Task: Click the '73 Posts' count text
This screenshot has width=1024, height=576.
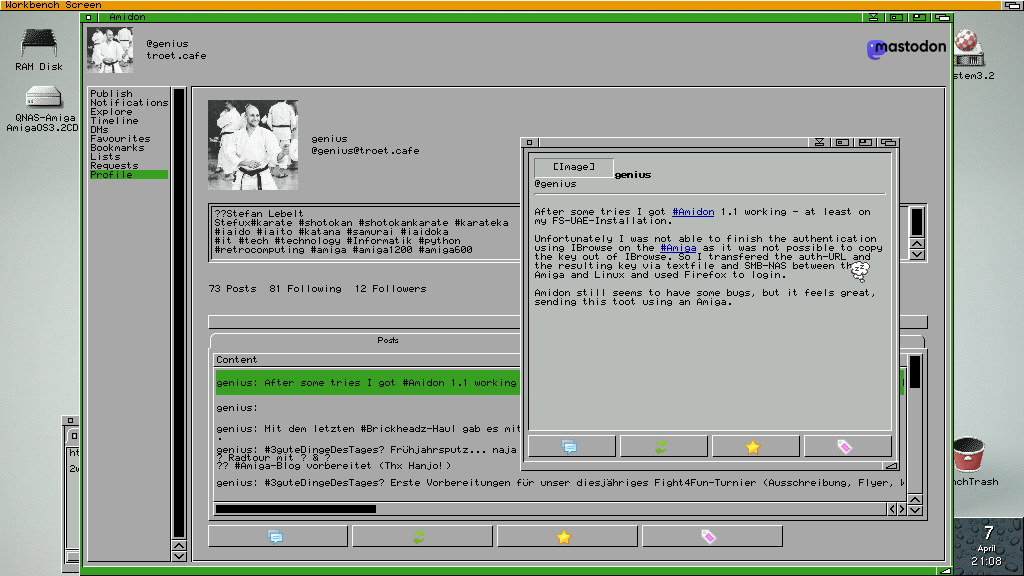Action: click(232, 289)
